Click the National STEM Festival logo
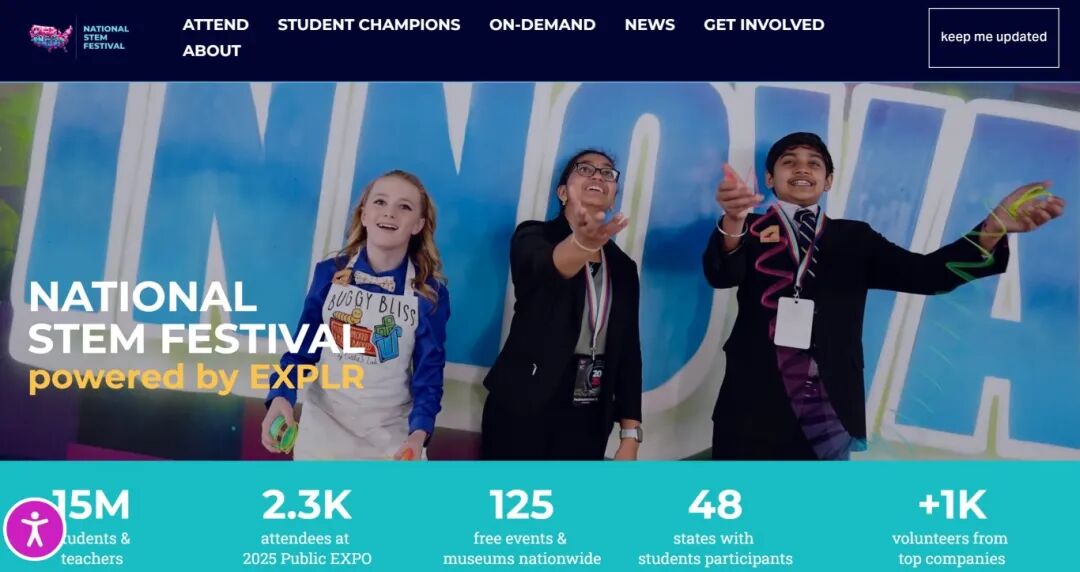1080x572 pixels. pyautogui.click(x=78, y=38)
